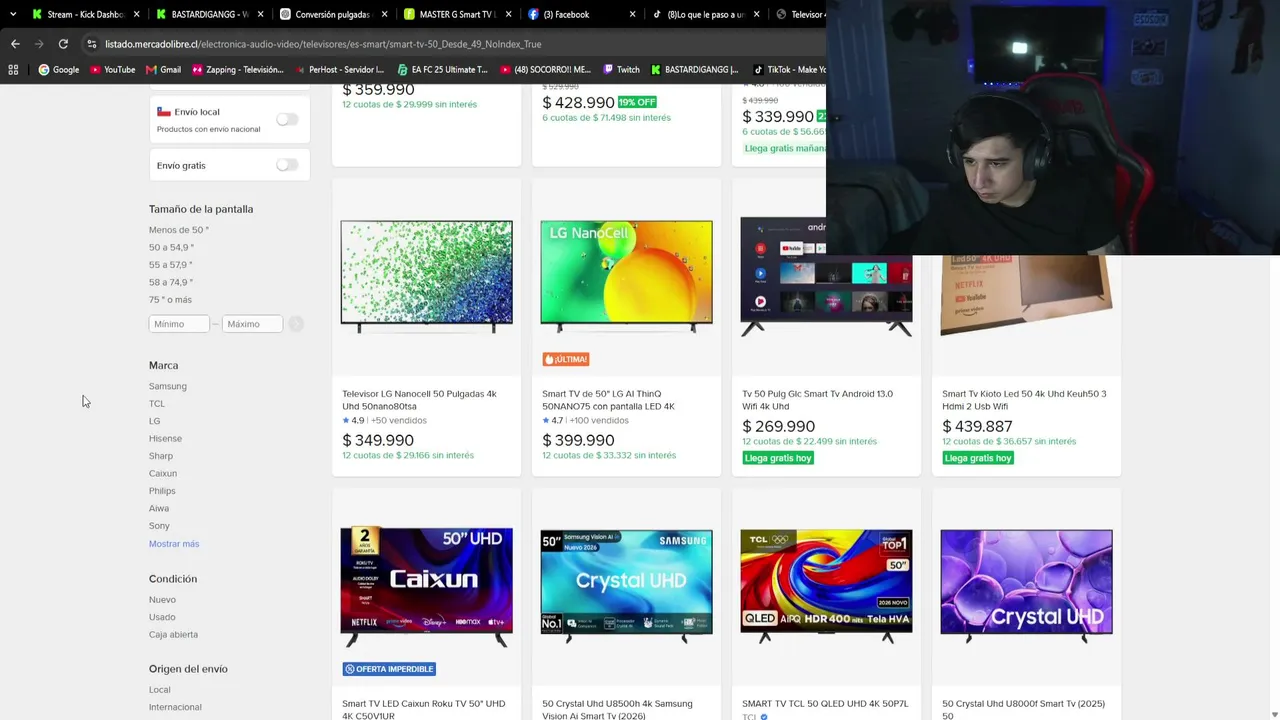Open the Zapping Televisión bookmark
The height and width of the screenshot is (720, 1280).
(238, 70)
